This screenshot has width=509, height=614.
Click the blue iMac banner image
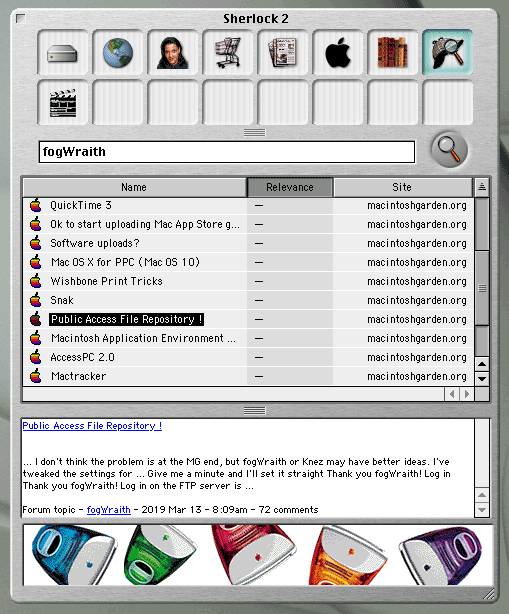coord(74,555)
